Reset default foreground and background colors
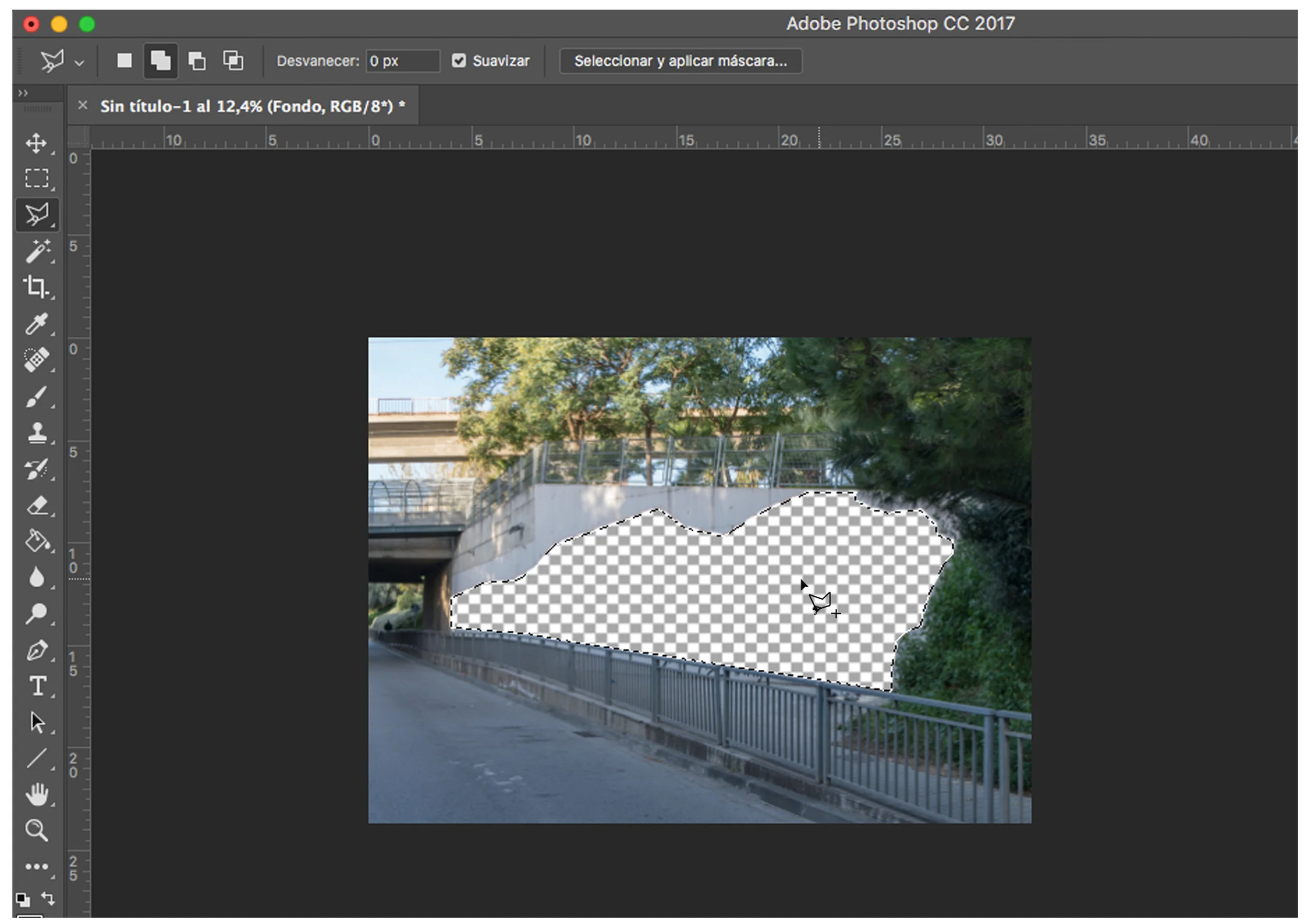Image resolution: width=1308 pixels, height=924 pixels. coord(23,899)
